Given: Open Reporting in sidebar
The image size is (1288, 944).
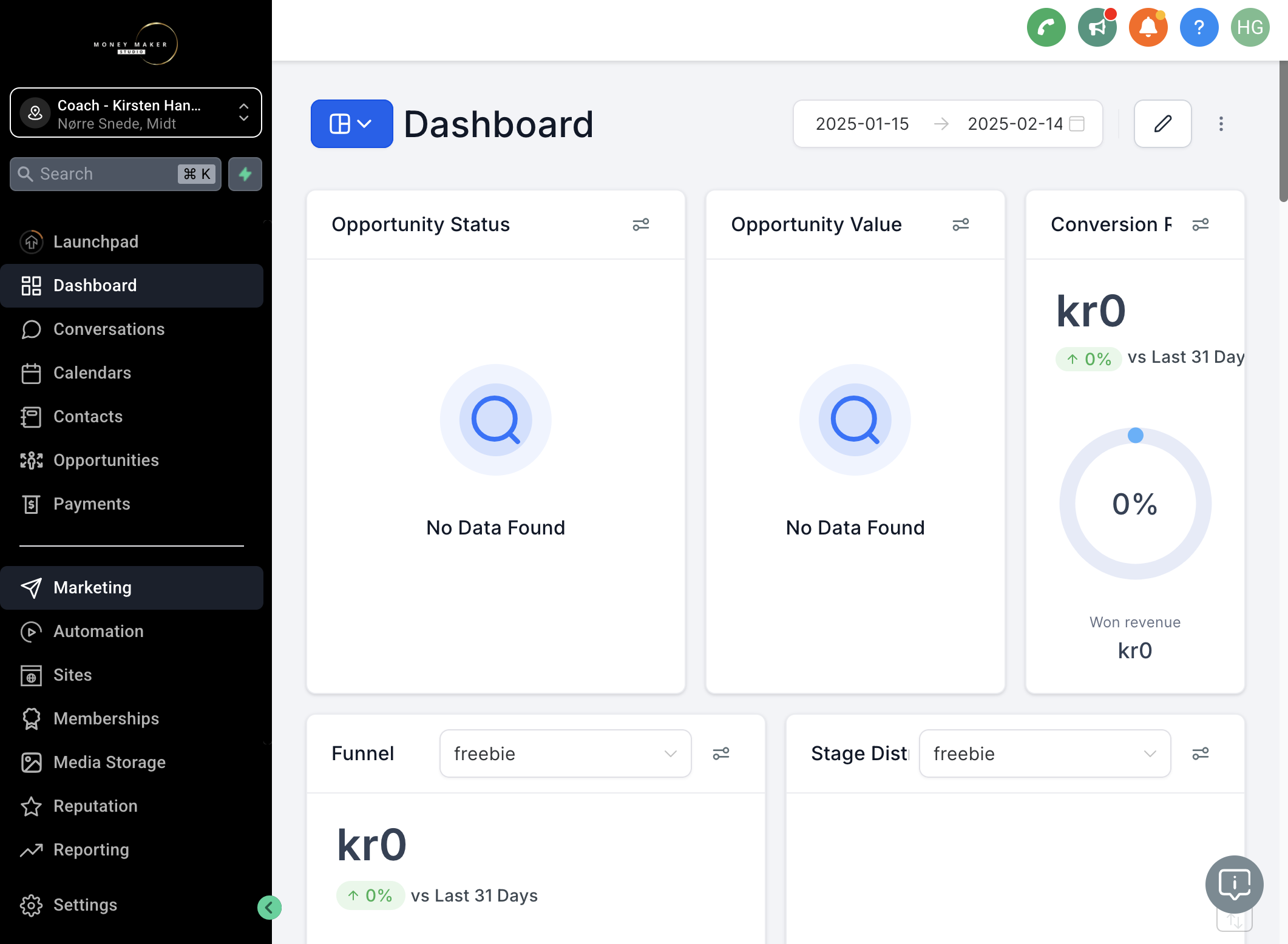Looking at the screenshot, I should click(x=132, y=849).
